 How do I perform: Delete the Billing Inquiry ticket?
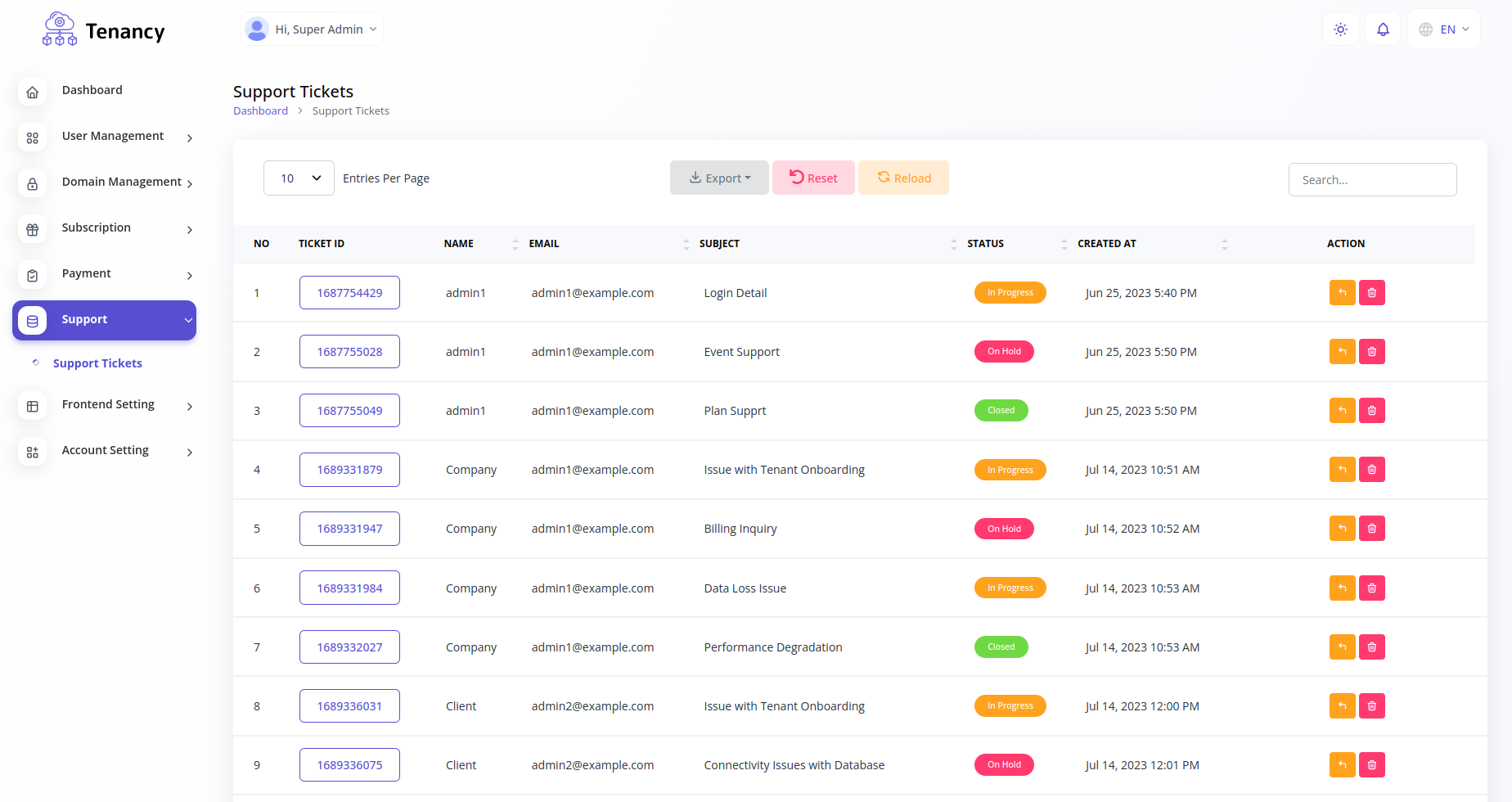click(1372, 528)
